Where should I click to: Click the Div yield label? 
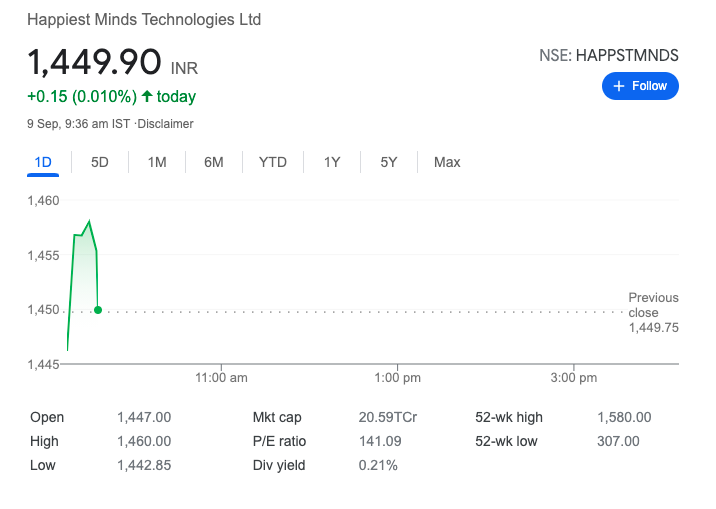(x=279, y=465)
